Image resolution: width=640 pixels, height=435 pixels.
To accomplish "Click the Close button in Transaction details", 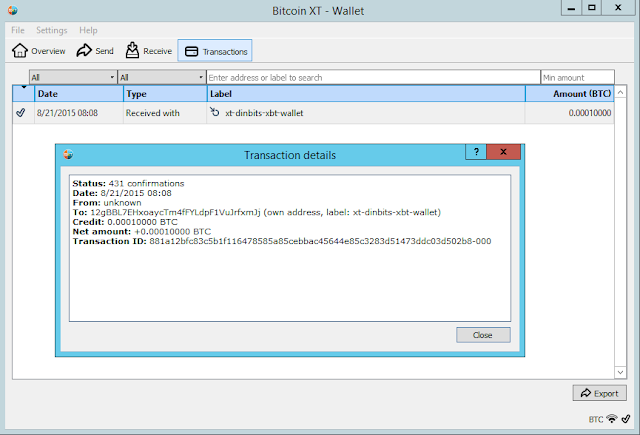I will [x=483, y=335].
